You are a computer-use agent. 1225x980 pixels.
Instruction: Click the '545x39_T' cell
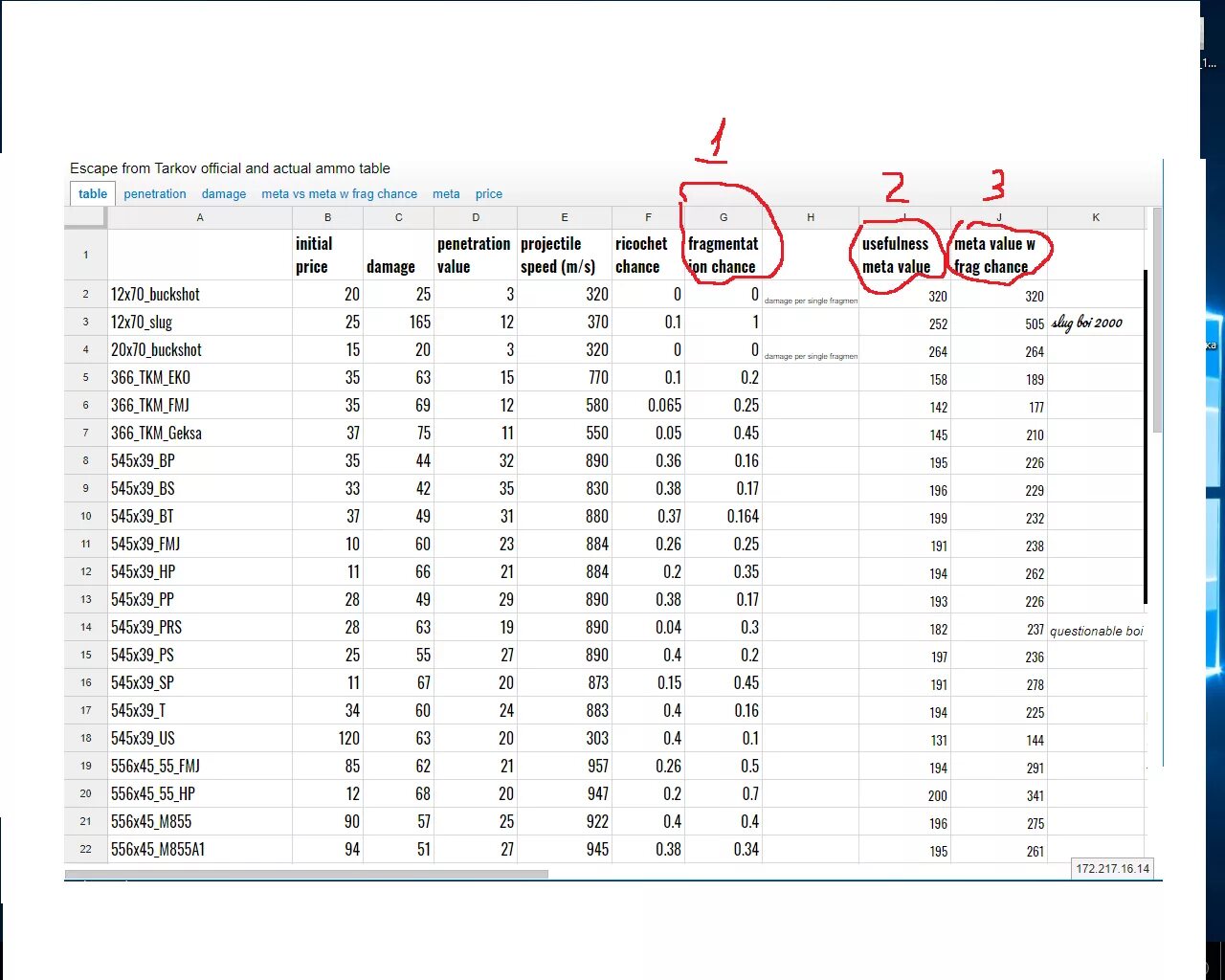200,710
